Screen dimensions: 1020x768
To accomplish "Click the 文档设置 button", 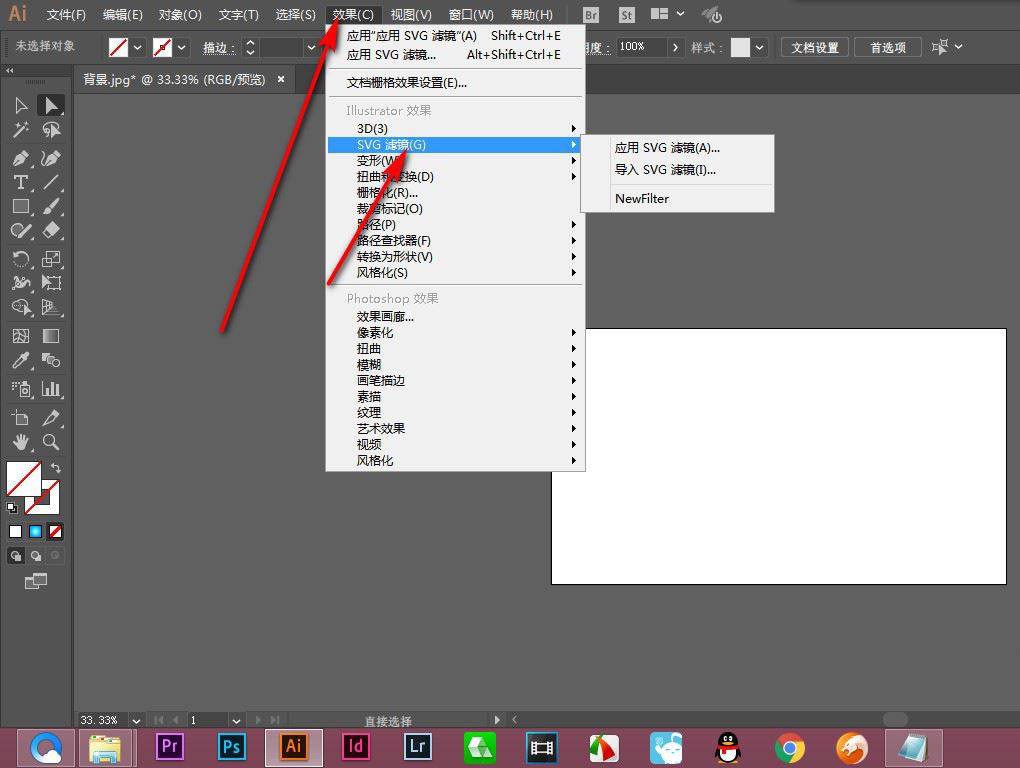I will 814,47.
